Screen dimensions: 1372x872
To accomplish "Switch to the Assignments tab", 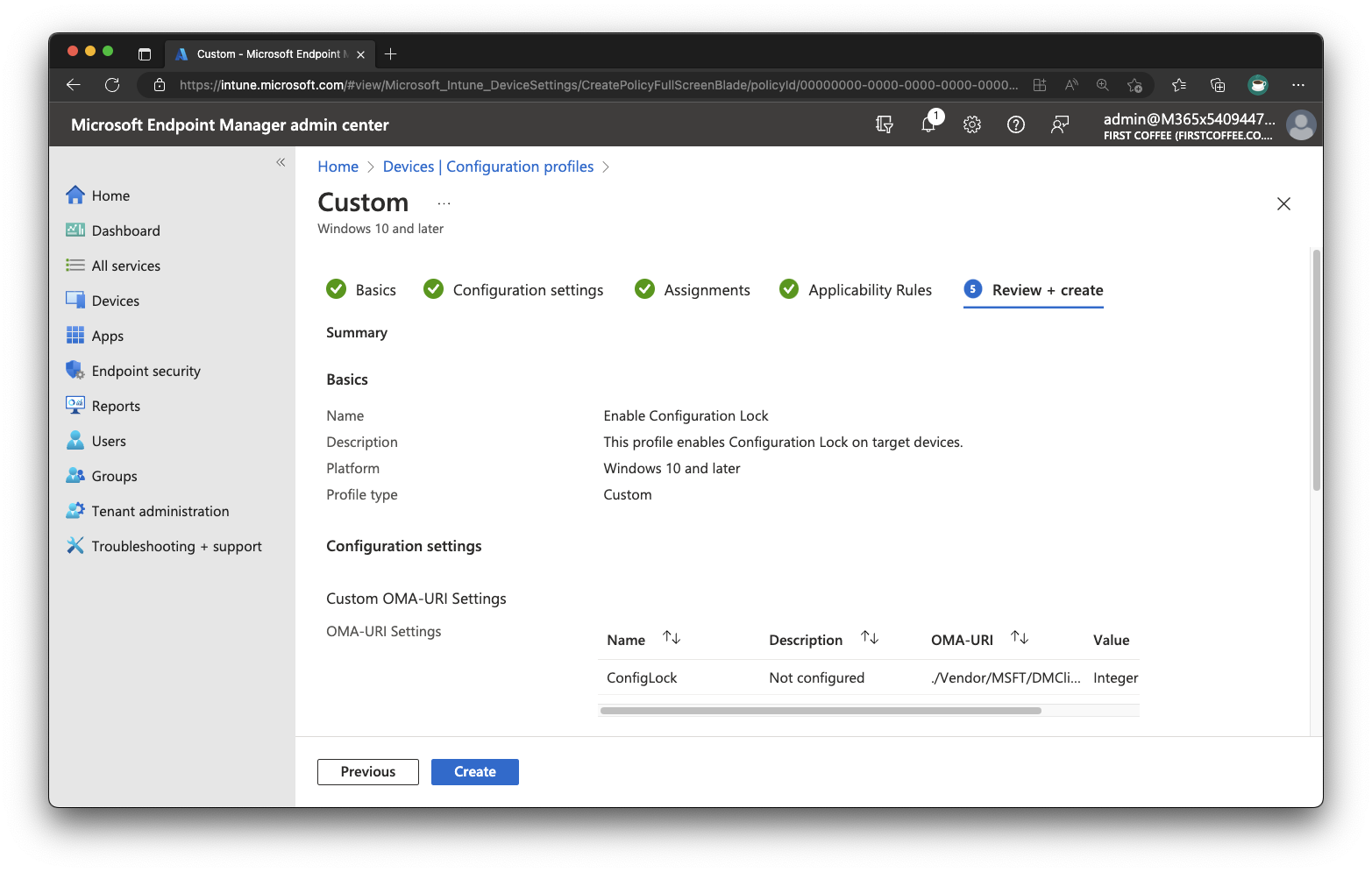I will coord(707,289).
